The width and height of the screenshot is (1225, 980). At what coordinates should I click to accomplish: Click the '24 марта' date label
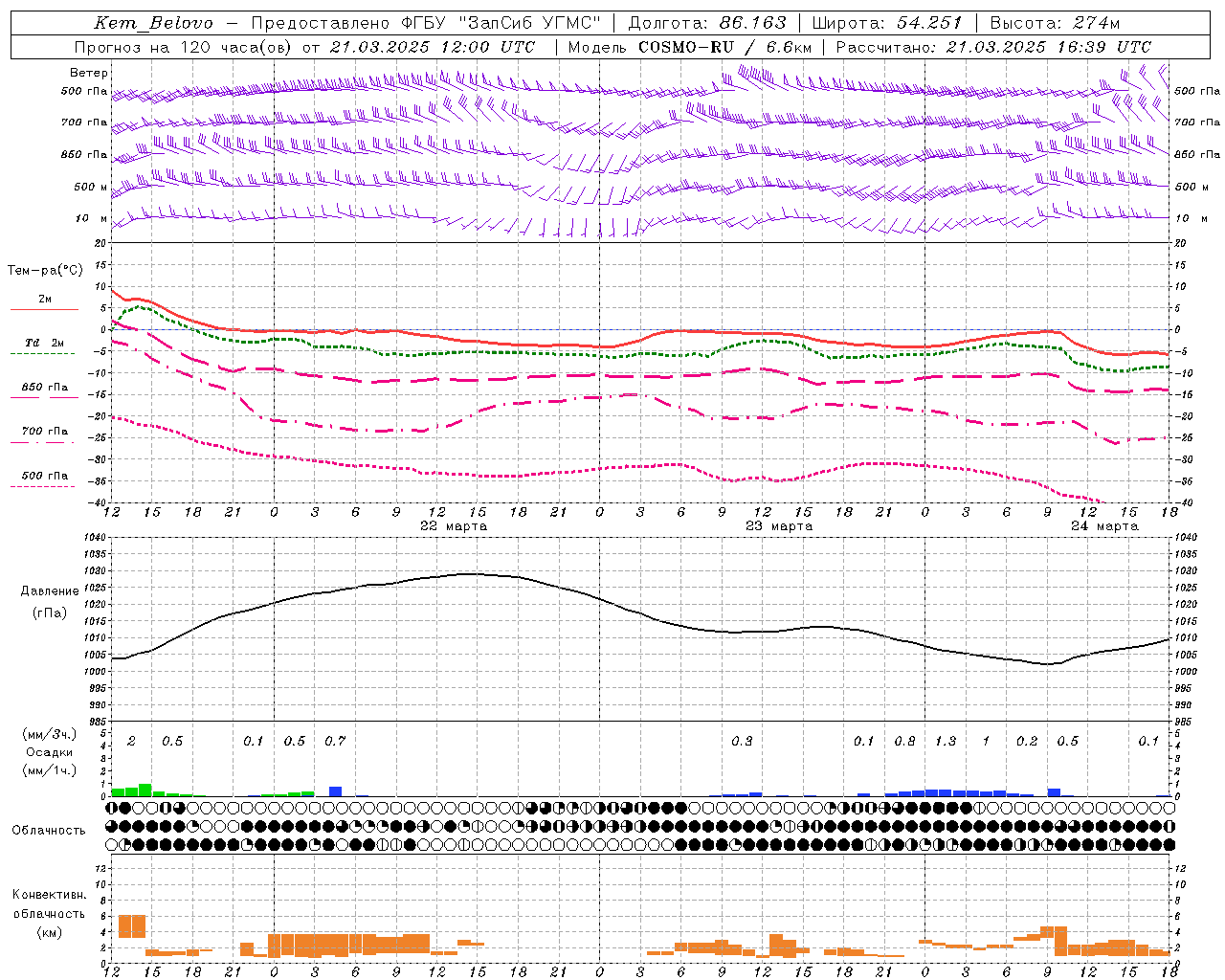coord(1104,526)
